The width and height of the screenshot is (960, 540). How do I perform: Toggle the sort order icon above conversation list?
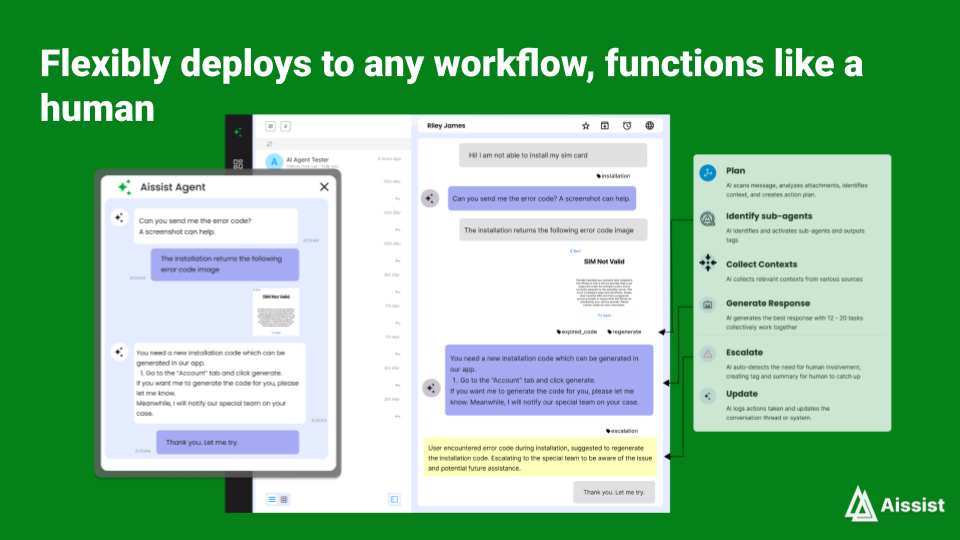point(269,143)
